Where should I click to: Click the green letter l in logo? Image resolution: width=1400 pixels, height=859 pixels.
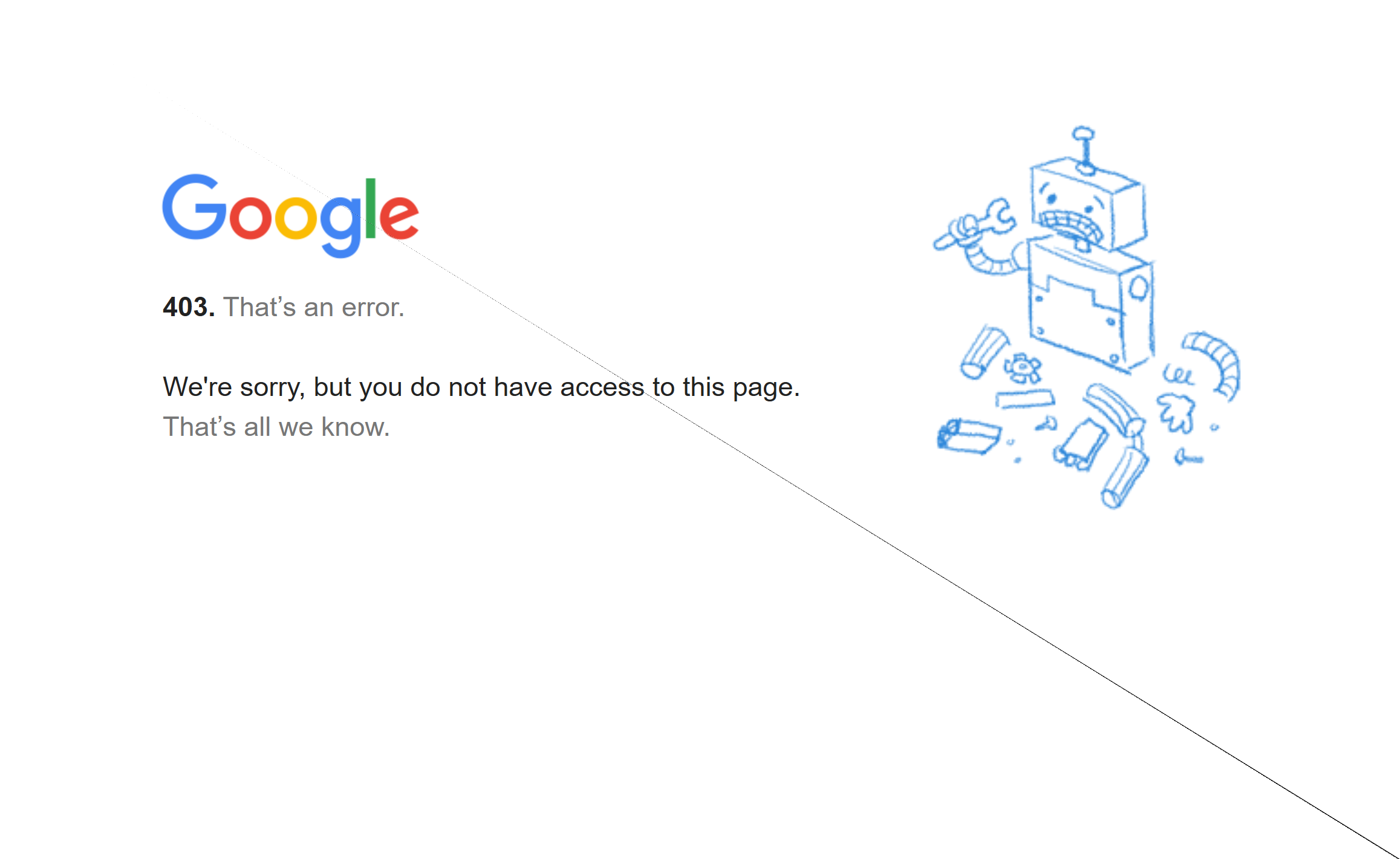pos(371,207)
